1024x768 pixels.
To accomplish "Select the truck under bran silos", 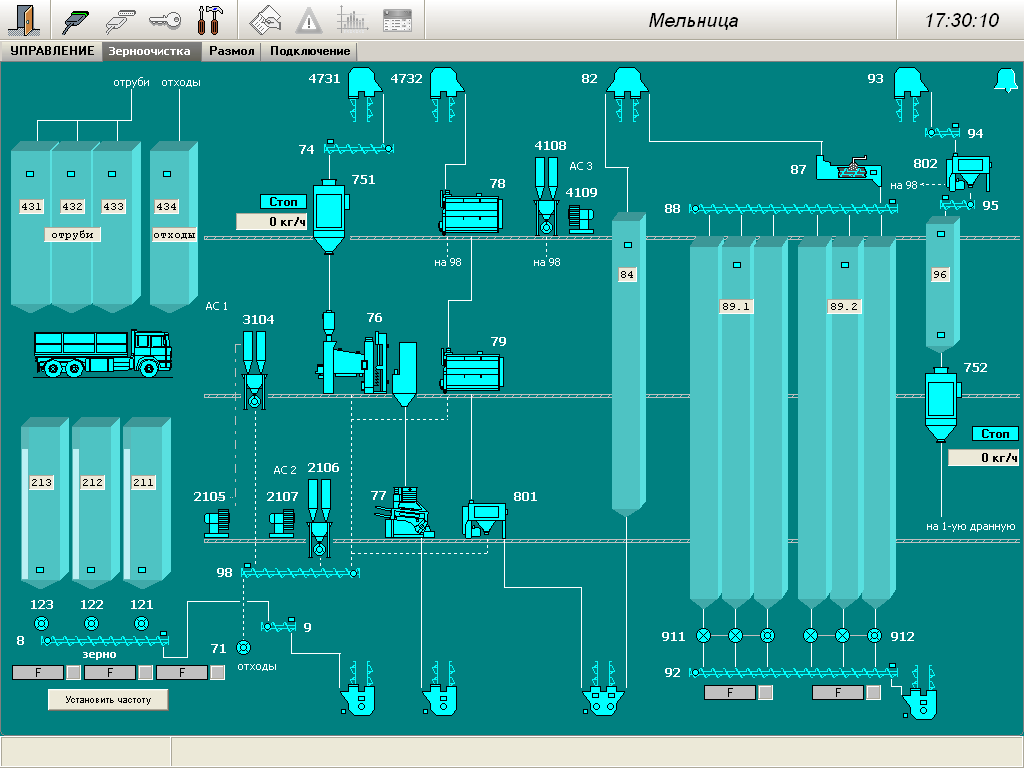I will coord(102,354).
